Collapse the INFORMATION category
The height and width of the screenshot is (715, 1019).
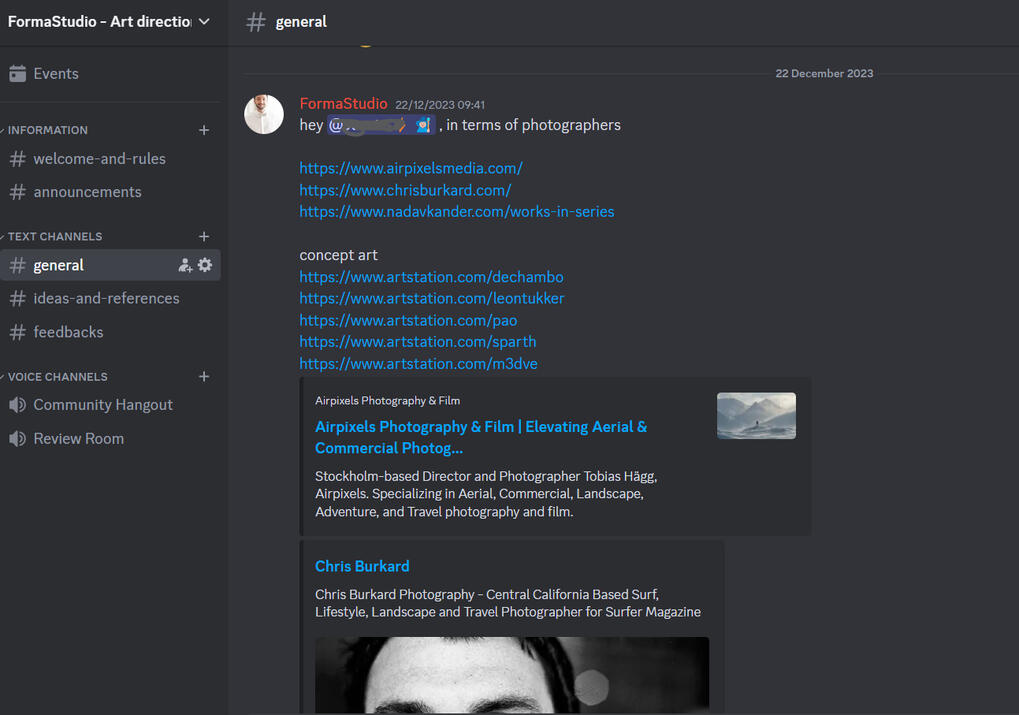coord(47,130)
